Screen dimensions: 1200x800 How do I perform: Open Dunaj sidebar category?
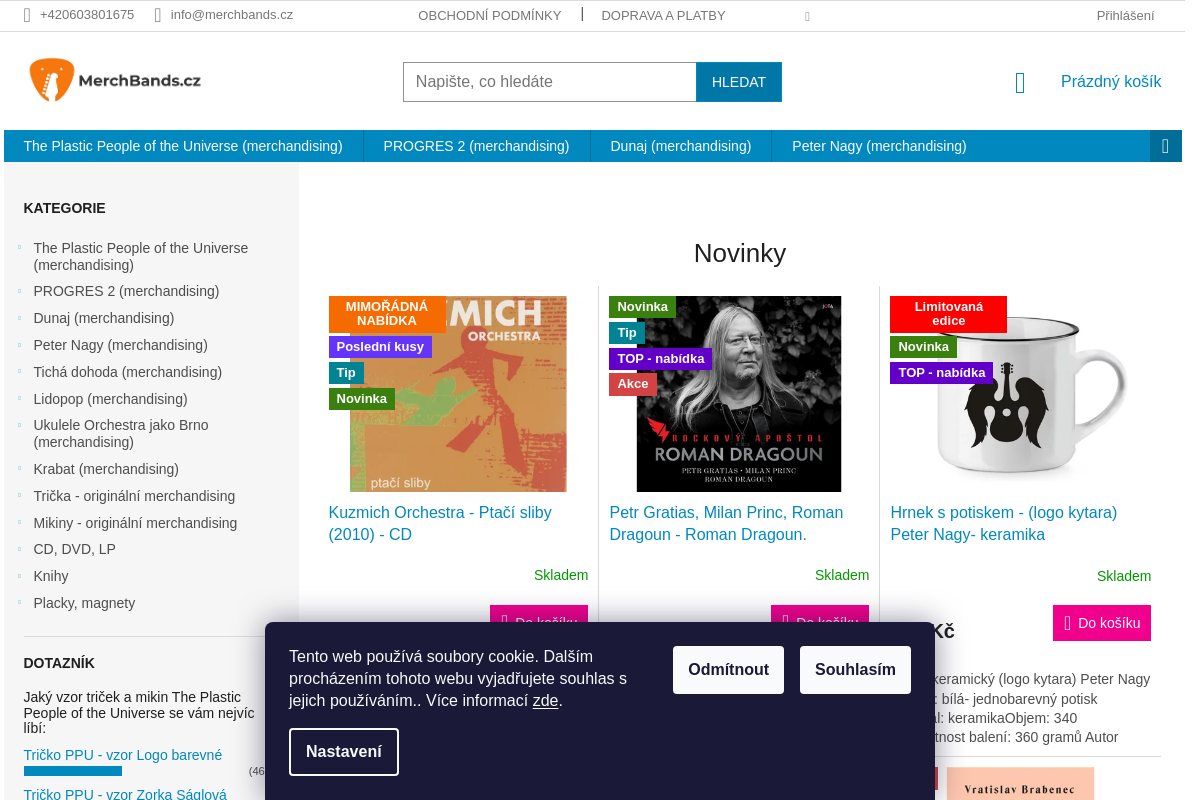click(103, 318)
